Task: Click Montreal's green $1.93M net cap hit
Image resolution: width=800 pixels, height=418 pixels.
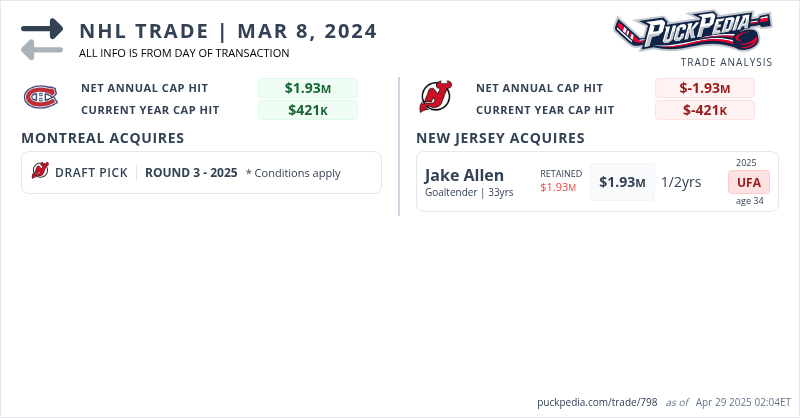Action: (307, 88)
